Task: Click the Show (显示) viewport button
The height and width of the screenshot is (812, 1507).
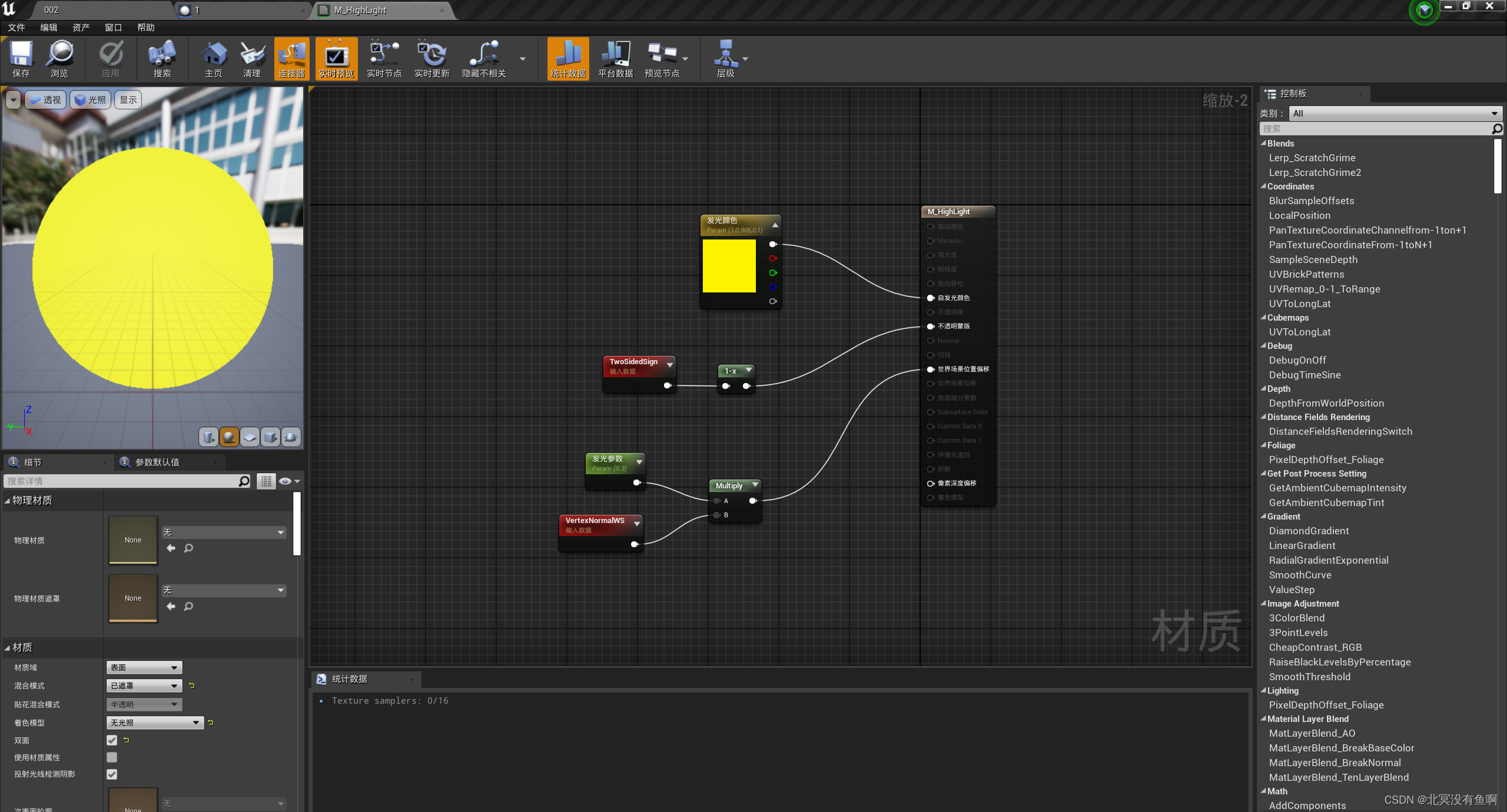Action: [128, 100]
